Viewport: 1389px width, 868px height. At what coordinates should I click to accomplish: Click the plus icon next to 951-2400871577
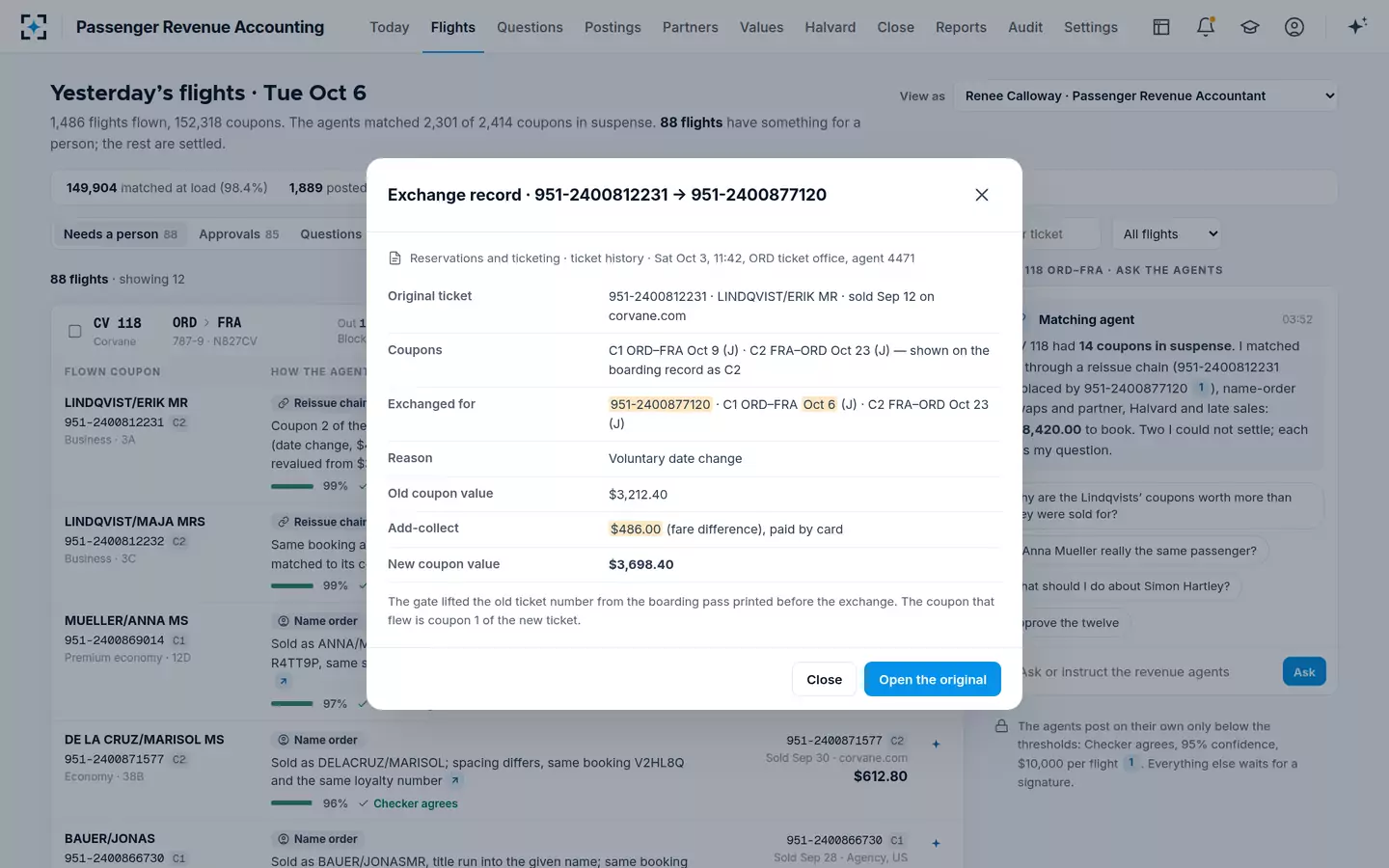[936, 744]
